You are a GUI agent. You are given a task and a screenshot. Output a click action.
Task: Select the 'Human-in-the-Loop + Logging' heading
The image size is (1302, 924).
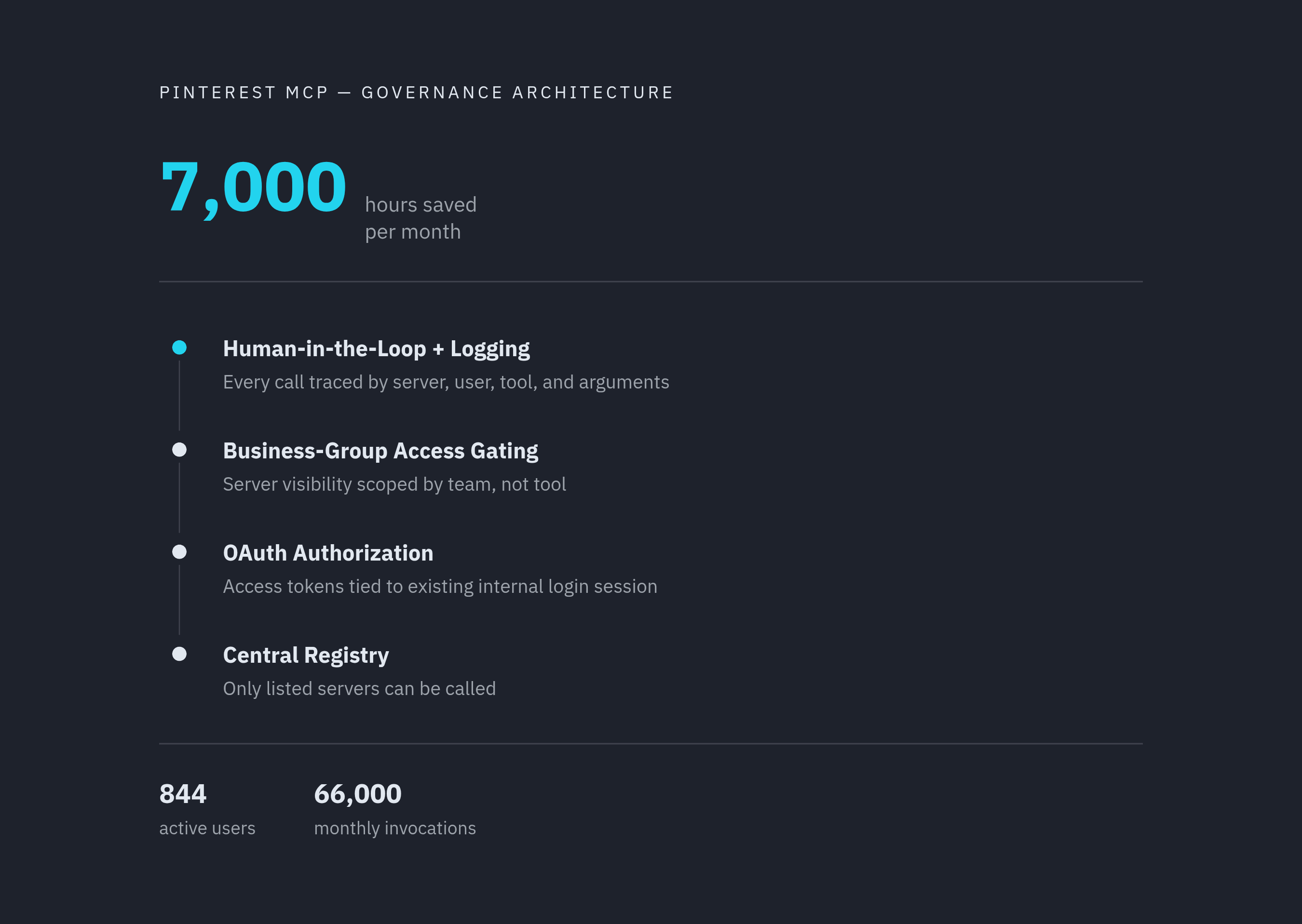click(376, 349)
